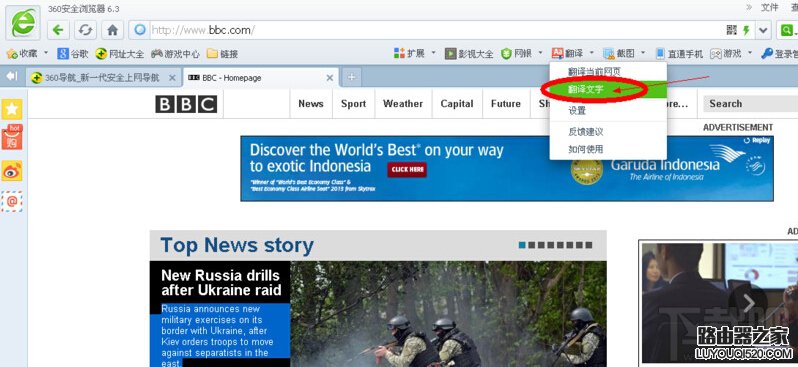Close the BBC - Homepage tab
The image size is (798, 367).
coord(330,78)
